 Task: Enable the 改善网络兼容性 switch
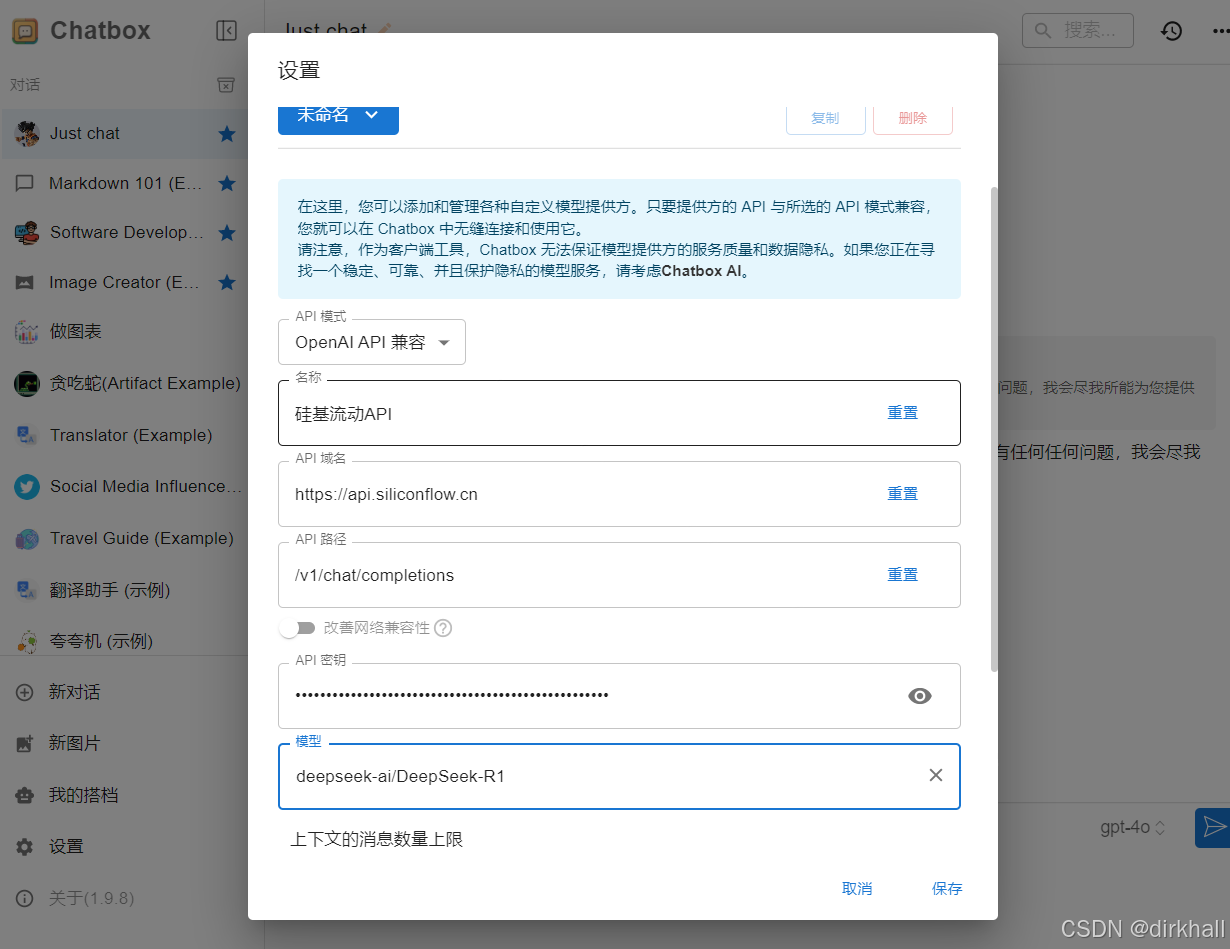(298, 628)
